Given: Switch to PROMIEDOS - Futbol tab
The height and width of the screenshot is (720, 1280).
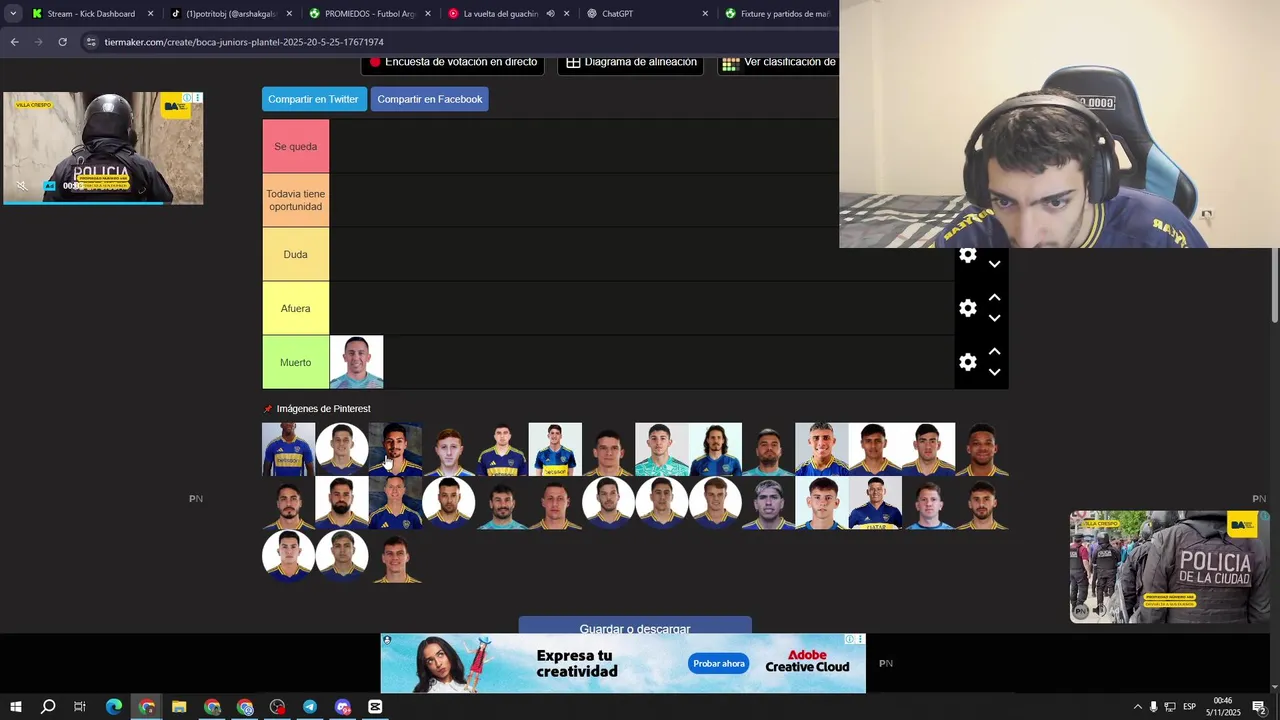Looking at the screenshot, I should pyautogui.click(x=368, y=14).
